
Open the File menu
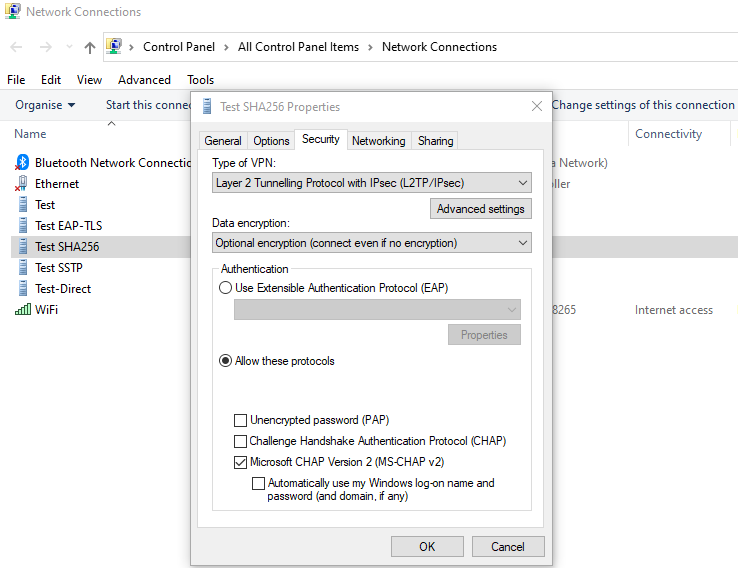click(x=16, y=80)
